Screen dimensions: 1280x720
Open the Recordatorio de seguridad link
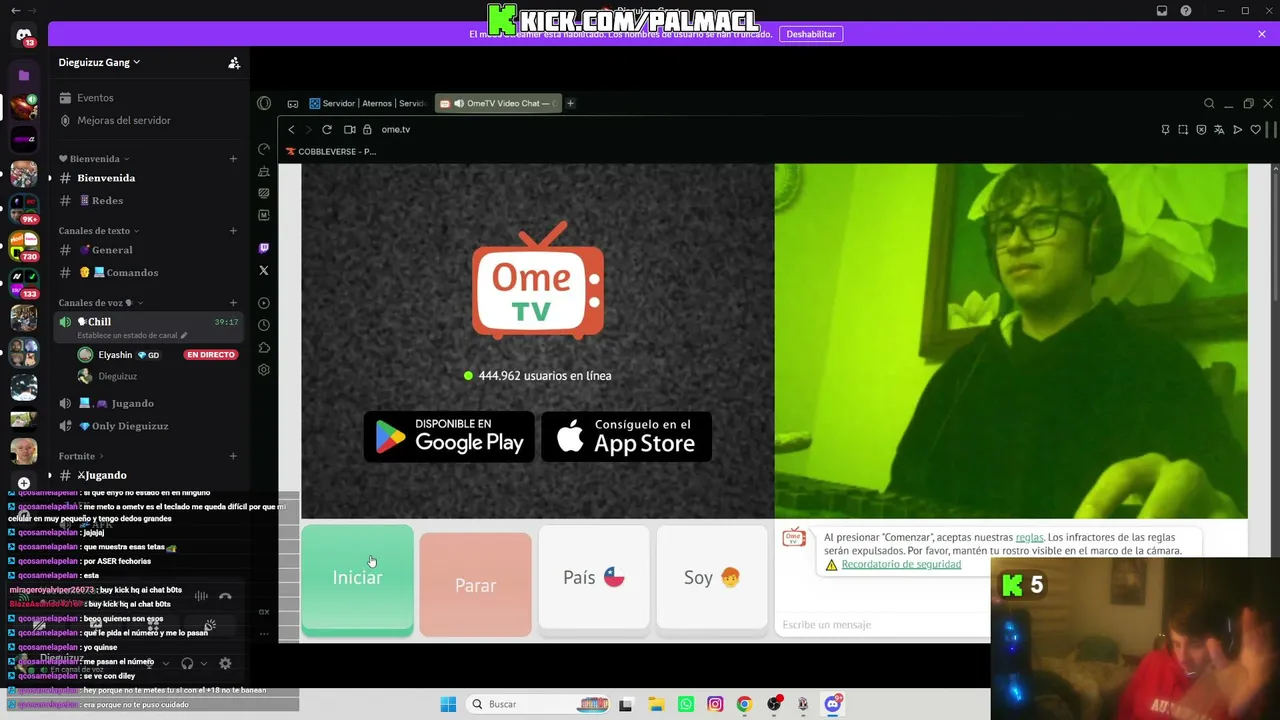coord(901,564)
